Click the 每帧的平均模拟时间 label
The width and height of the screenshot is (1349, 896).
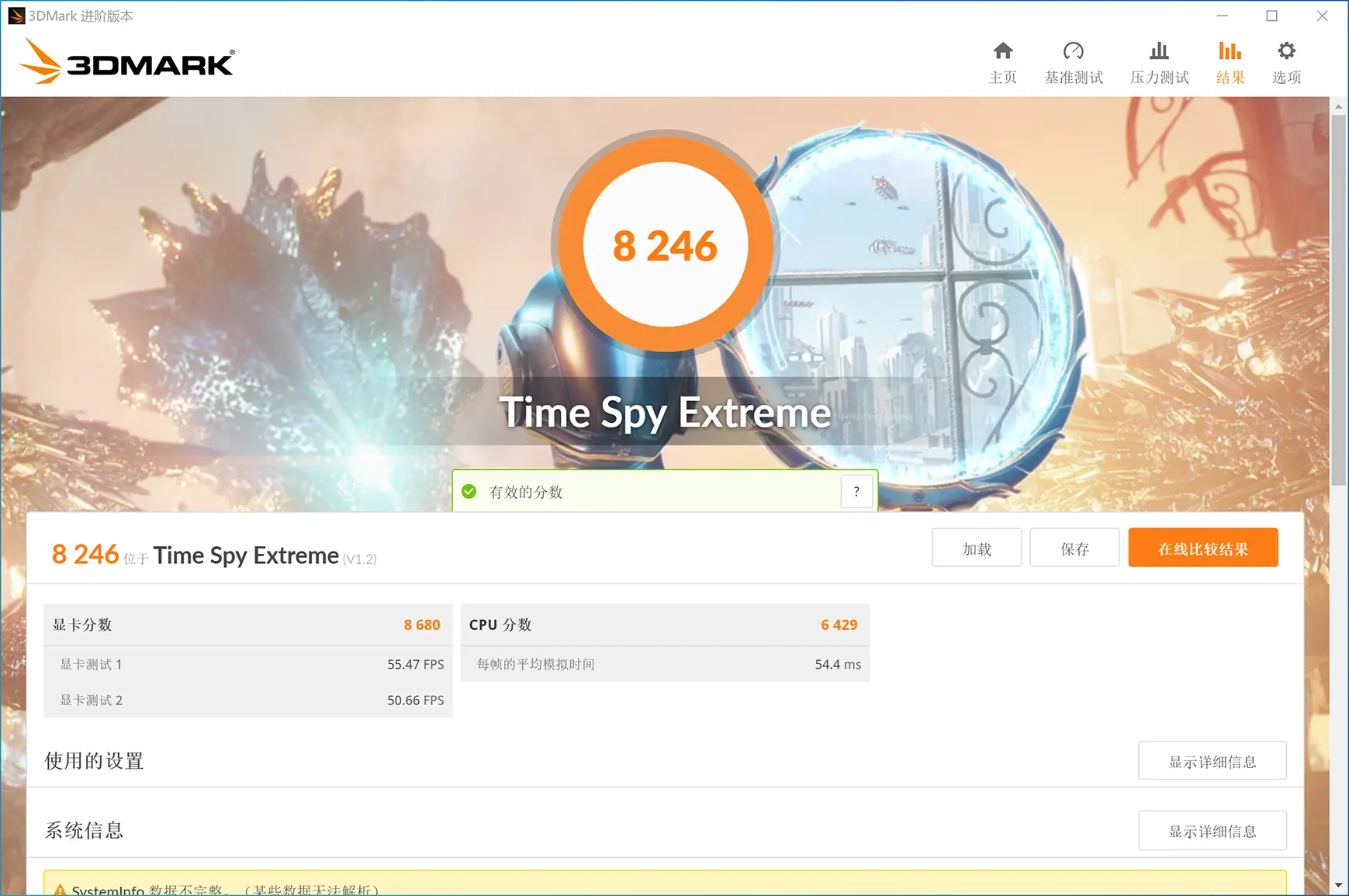[536, 664]
